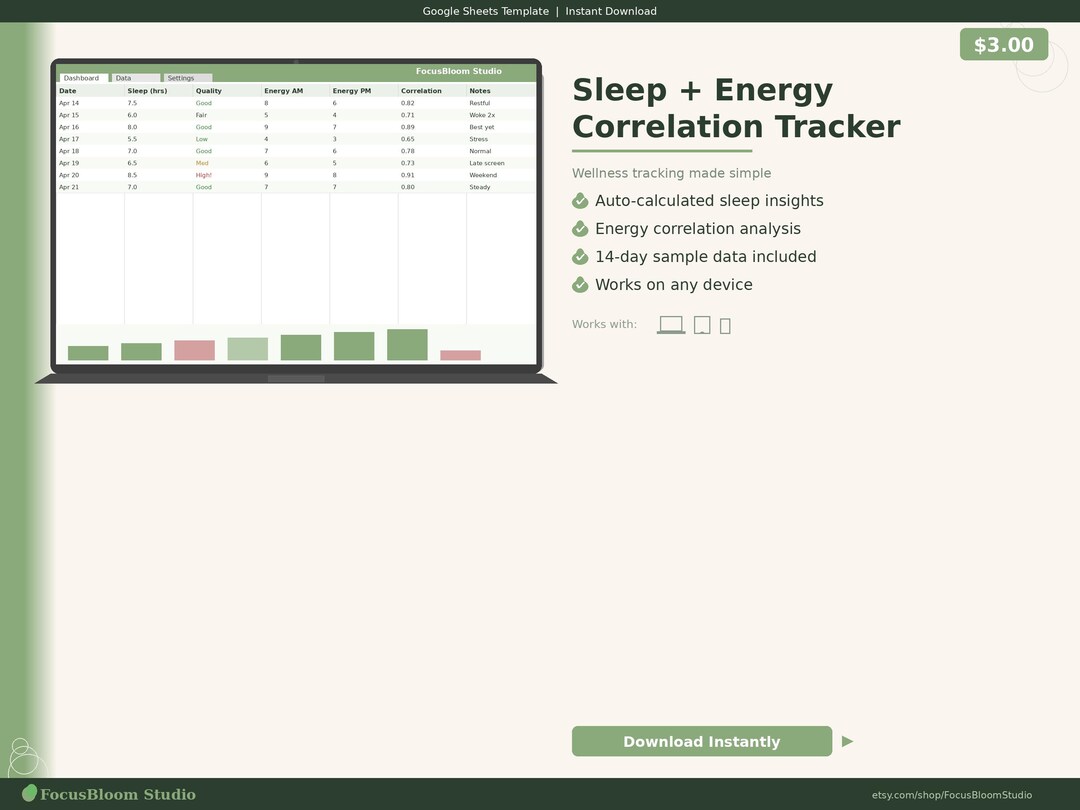The height and width of the screenshot is (810, 1080).
Task: Click the 'Low' quality cell
Action: (x=201, y=139)
